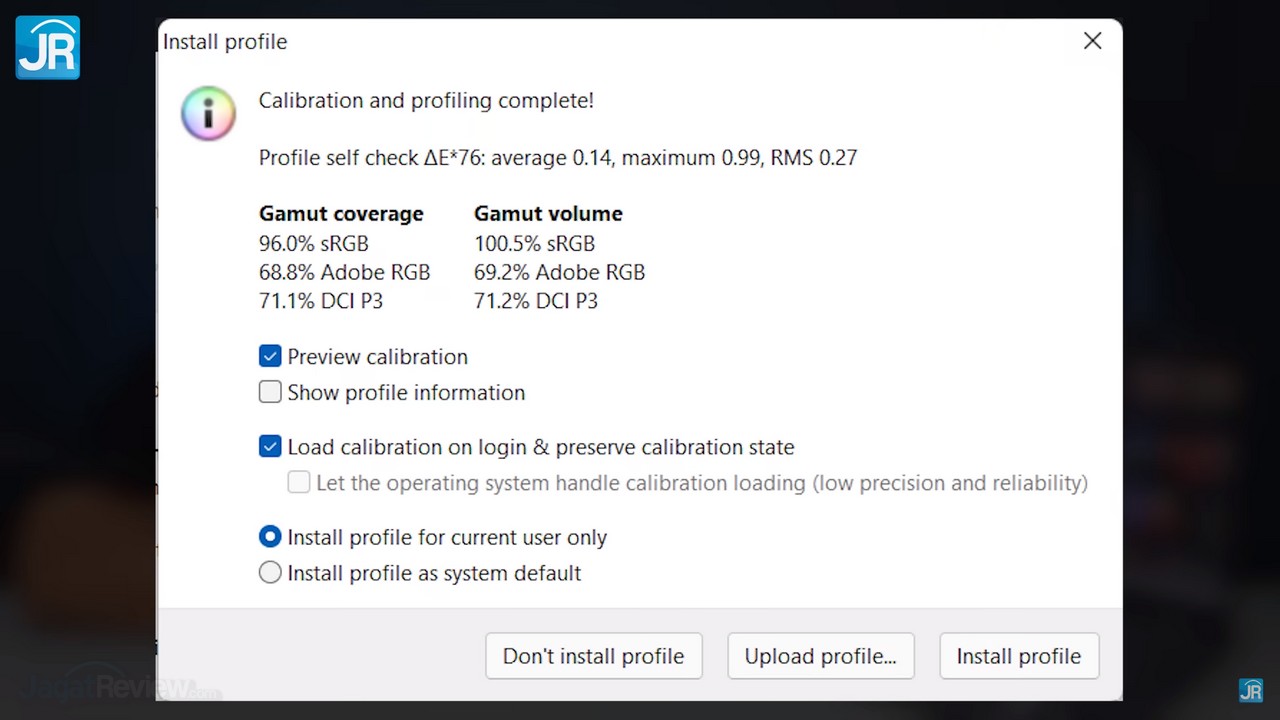Check Let the operating system handle calibration loading
The image size is (1280, 720).
tap(299, 483)
